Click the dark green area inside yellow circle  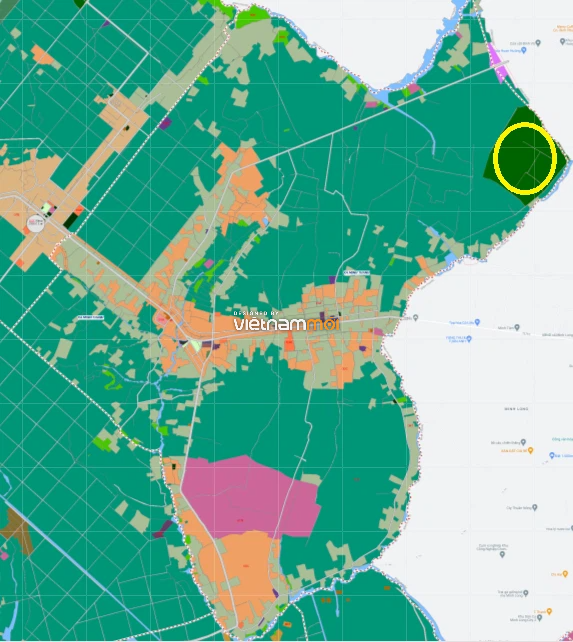(525, 158)
